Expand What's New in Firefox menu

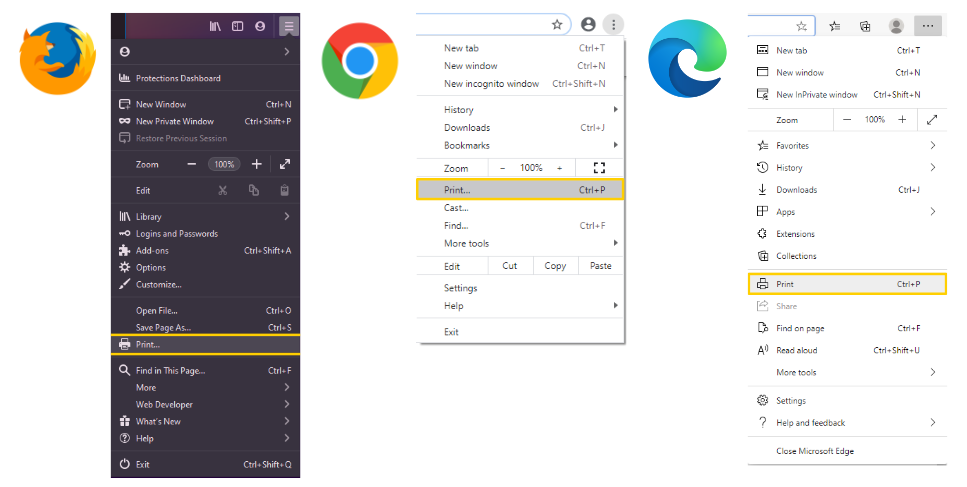tap(205, 422)
